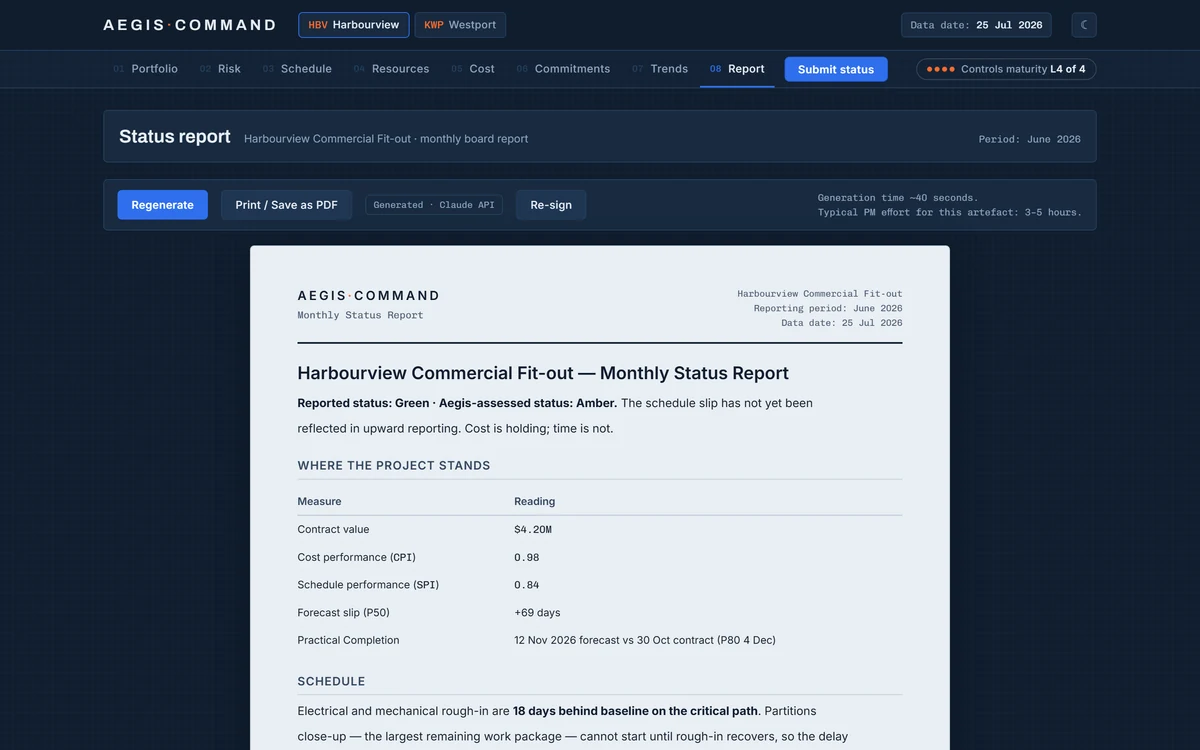1200x750 pixels.
Task: Click the Generated · Claude API tag
Action: (x=434, y=205)
